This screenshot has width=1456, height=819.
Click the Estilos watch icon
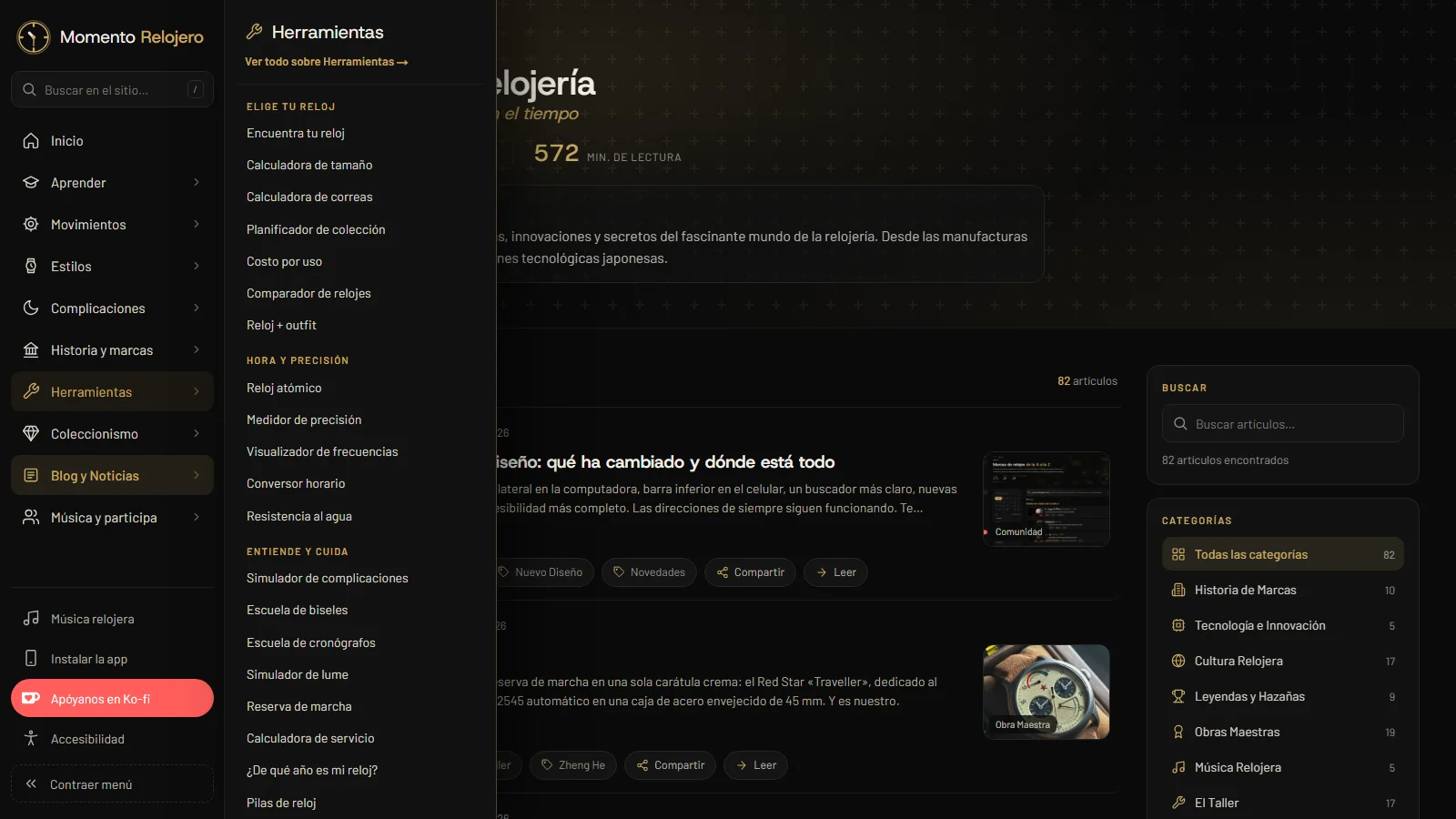pyautogui.click(x=31, y=267)
